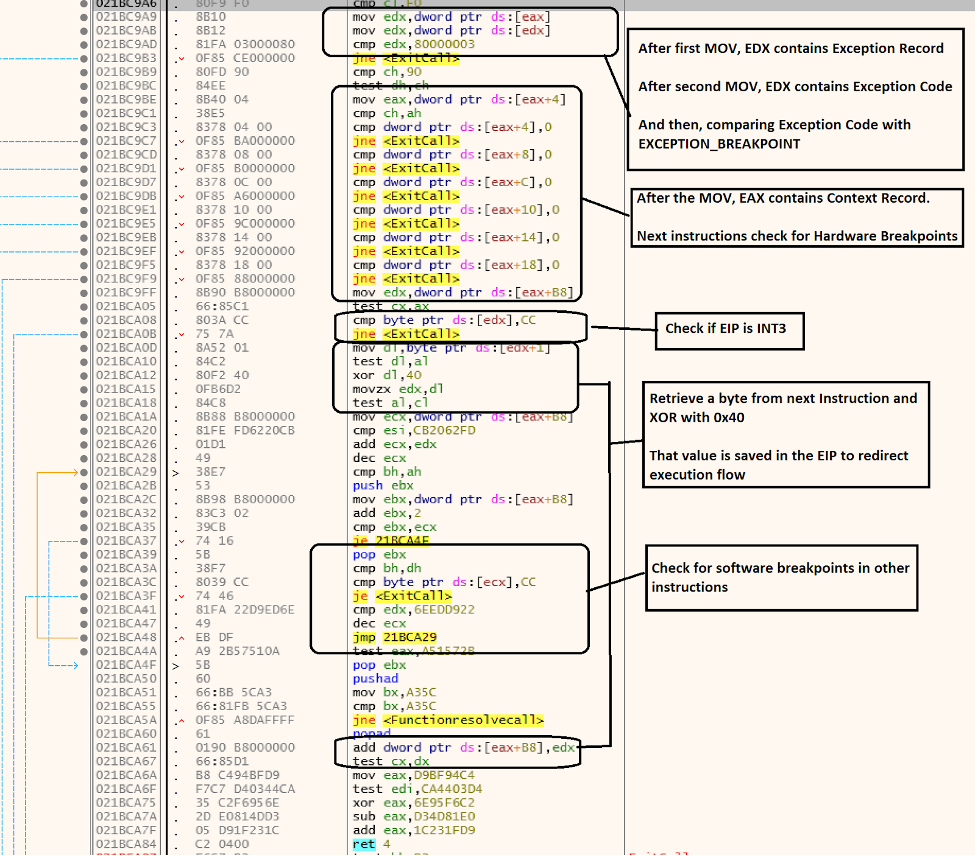Toggle breakpoint dot at address 021BCA3C

(x=83, y=583)
